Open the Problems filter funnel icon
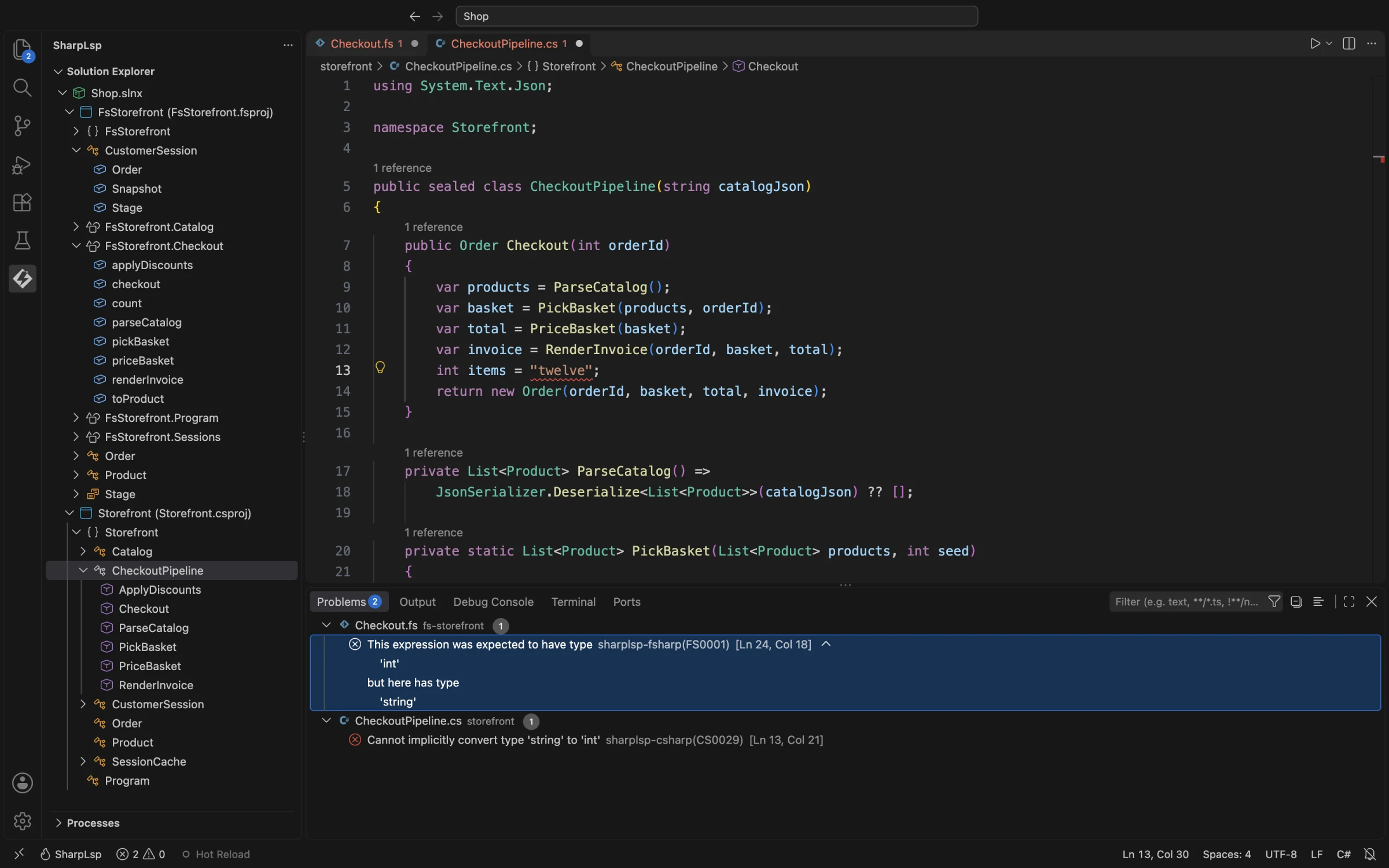Viewport: 1389px width, 868px height. (x=1274, y=602)
